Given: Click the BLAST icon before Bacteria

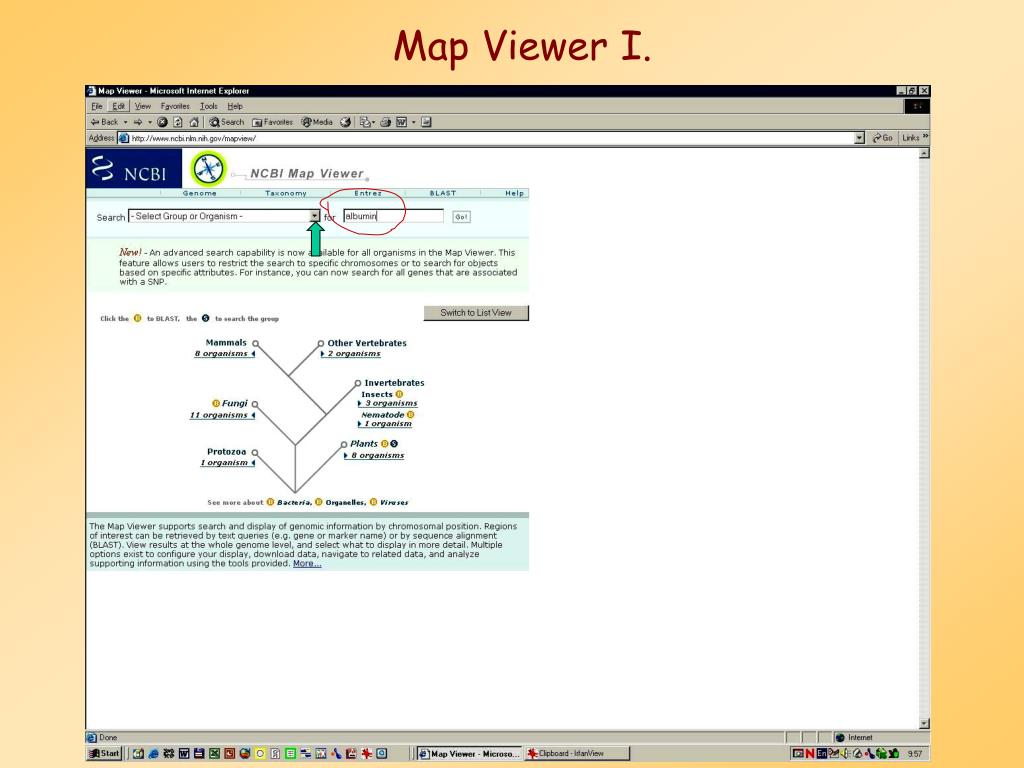Looking at the screenshot, I should click(270, 502).
